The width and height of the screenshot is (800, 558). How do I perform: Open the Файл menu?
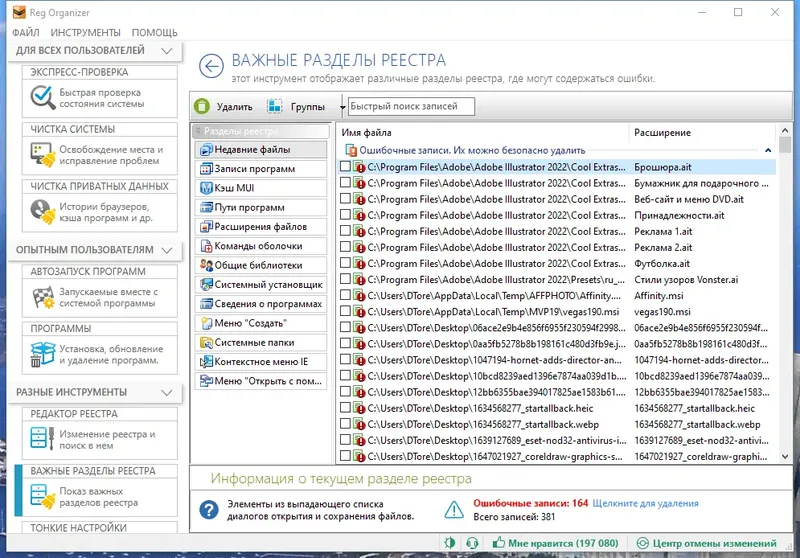[x=26, y=33]
